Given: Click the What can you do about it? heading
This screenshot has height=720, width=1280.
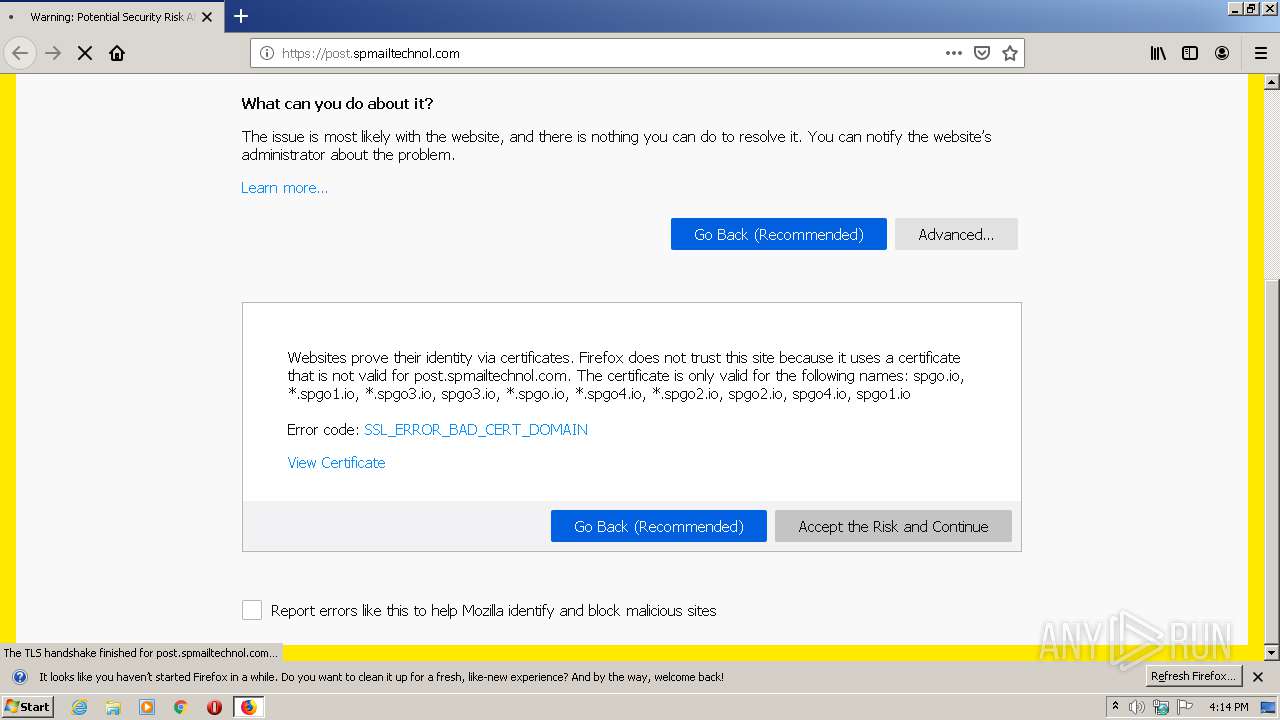Looking at the screenshot, I should 337,104.
